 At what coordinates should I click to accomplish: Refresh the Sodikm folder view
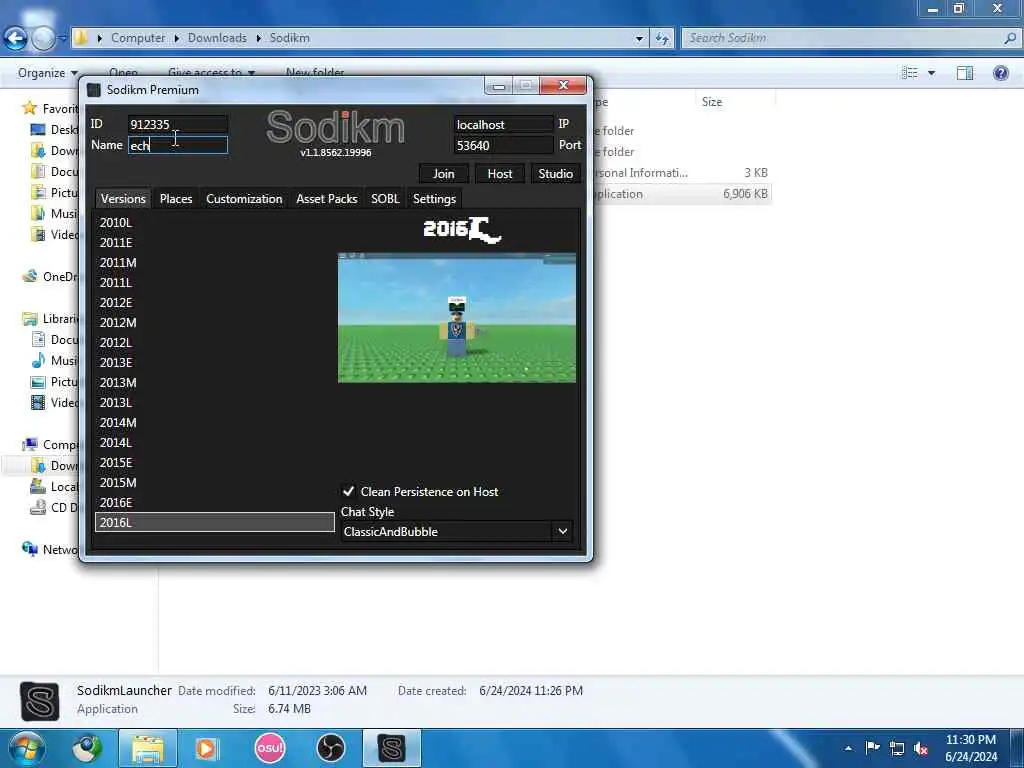[662, 39]
